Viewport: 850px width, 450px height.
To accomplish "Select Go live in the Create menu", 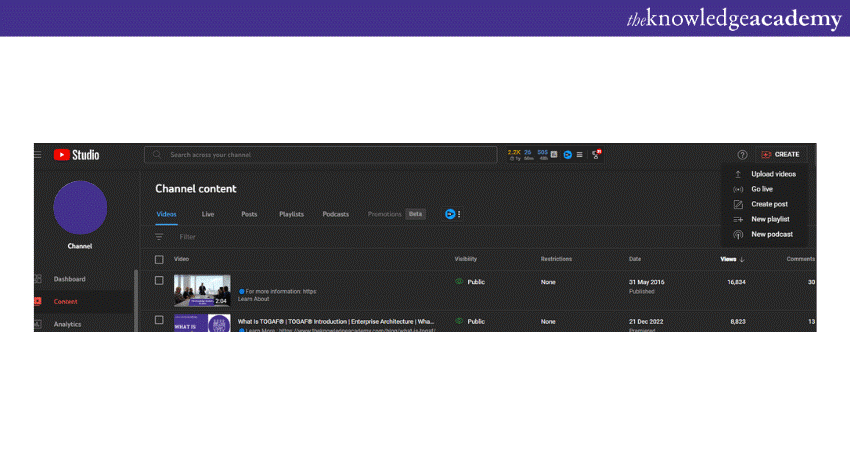I will pyautogui.click(x=762, y=189).
